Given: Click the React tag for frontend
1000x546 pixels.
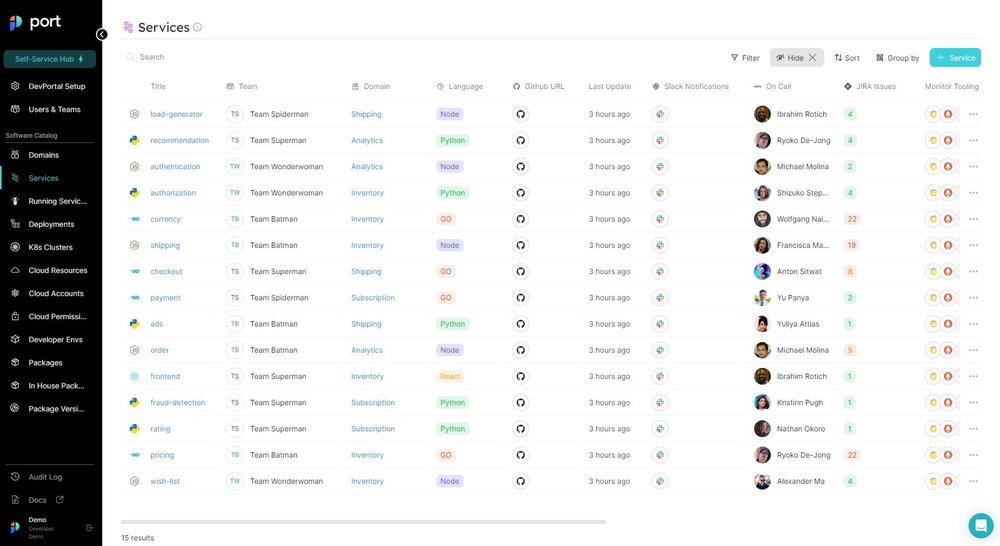Looking at the screenshot, I should coord(450,376).
